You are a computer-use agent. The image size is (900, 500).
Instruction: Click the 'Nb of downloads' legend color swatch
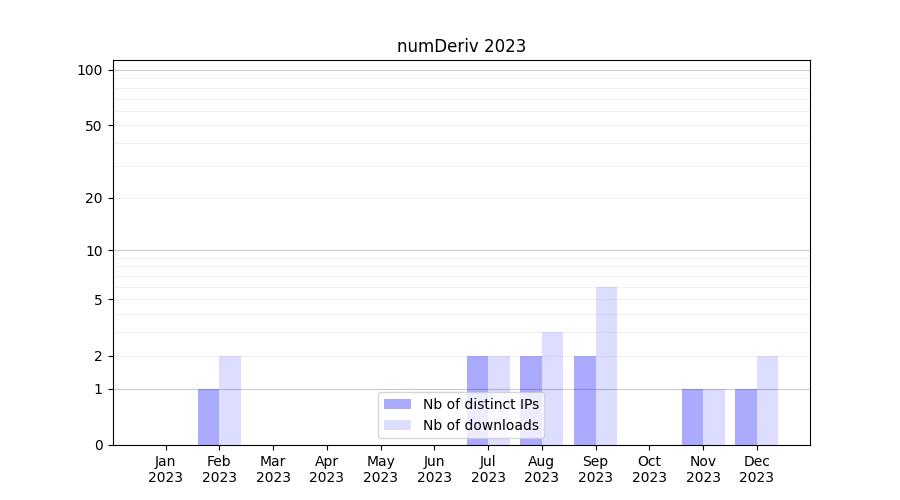point(397,425)
